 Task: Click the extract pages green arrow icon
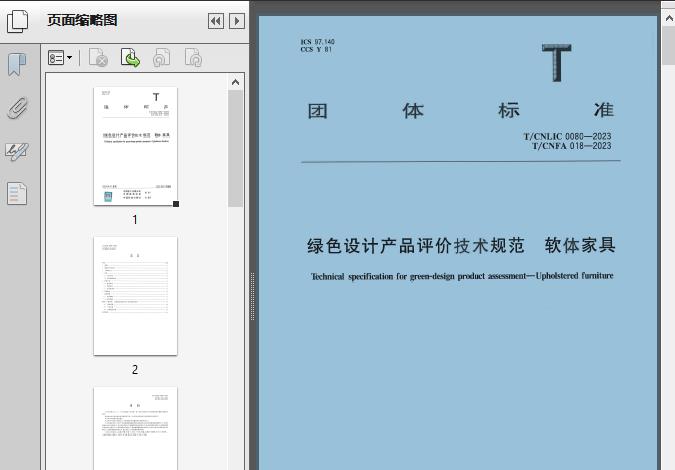[130, 58]
